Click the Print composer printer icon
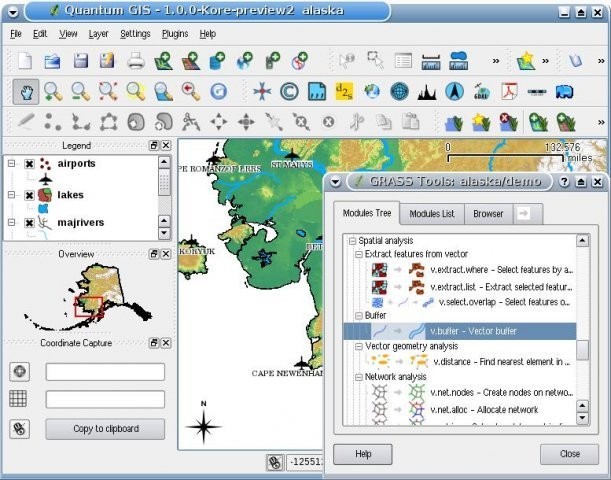This screenshot has width=611, height=480. pyautogui.click(x=136, y=61)
